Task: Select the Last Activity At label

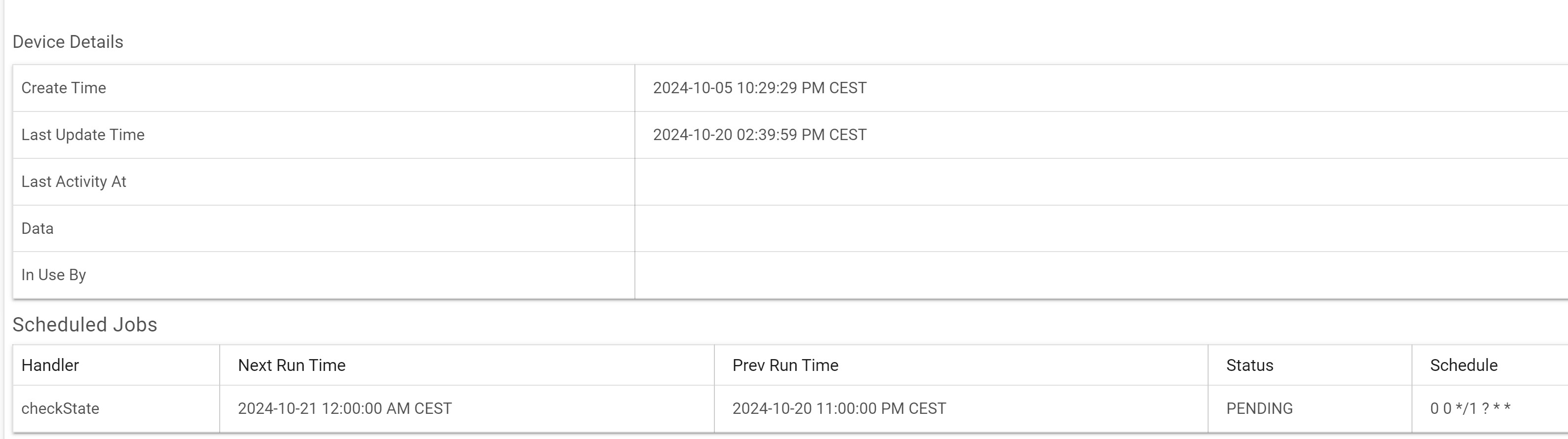Action: [74, 182]
